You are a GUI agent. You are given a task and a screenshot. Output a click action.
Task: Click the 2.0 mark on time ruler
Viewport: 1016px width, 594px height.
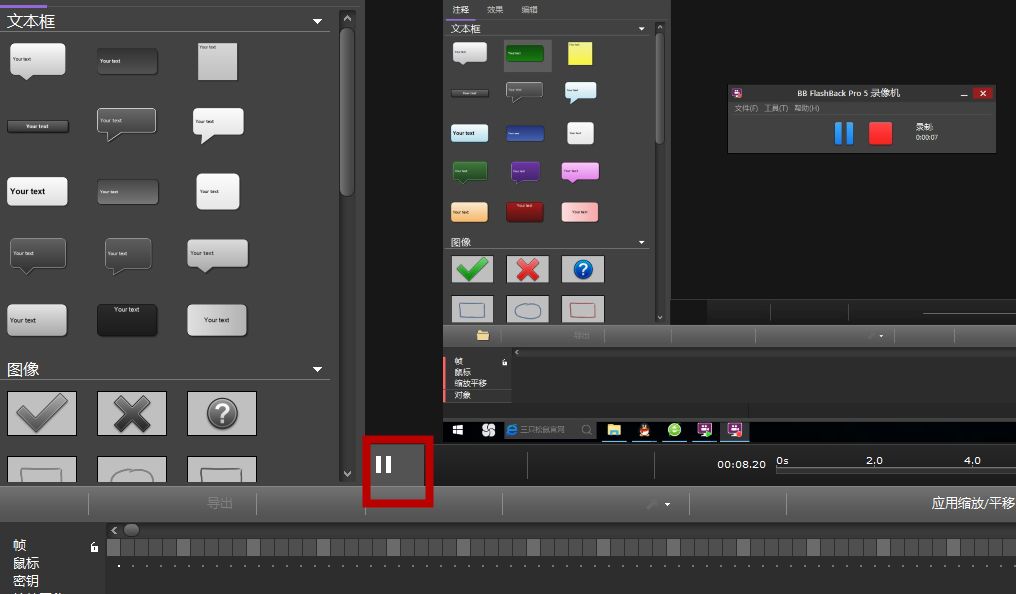(874, 461)
